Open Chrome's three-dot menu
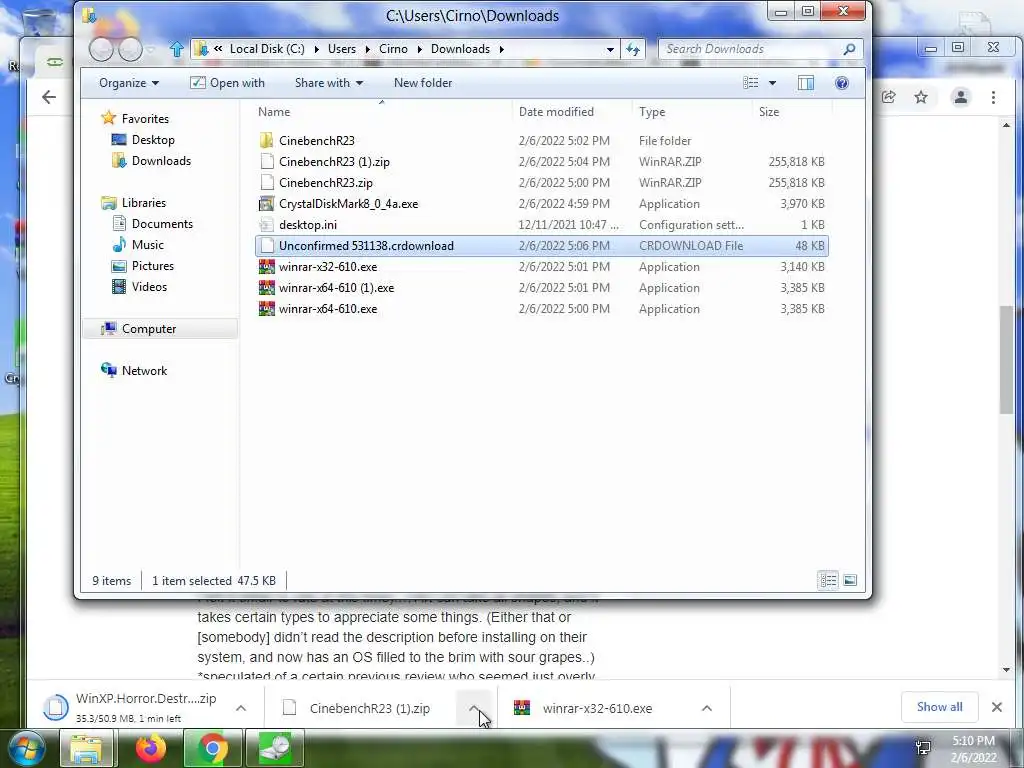 coord(993,97)
